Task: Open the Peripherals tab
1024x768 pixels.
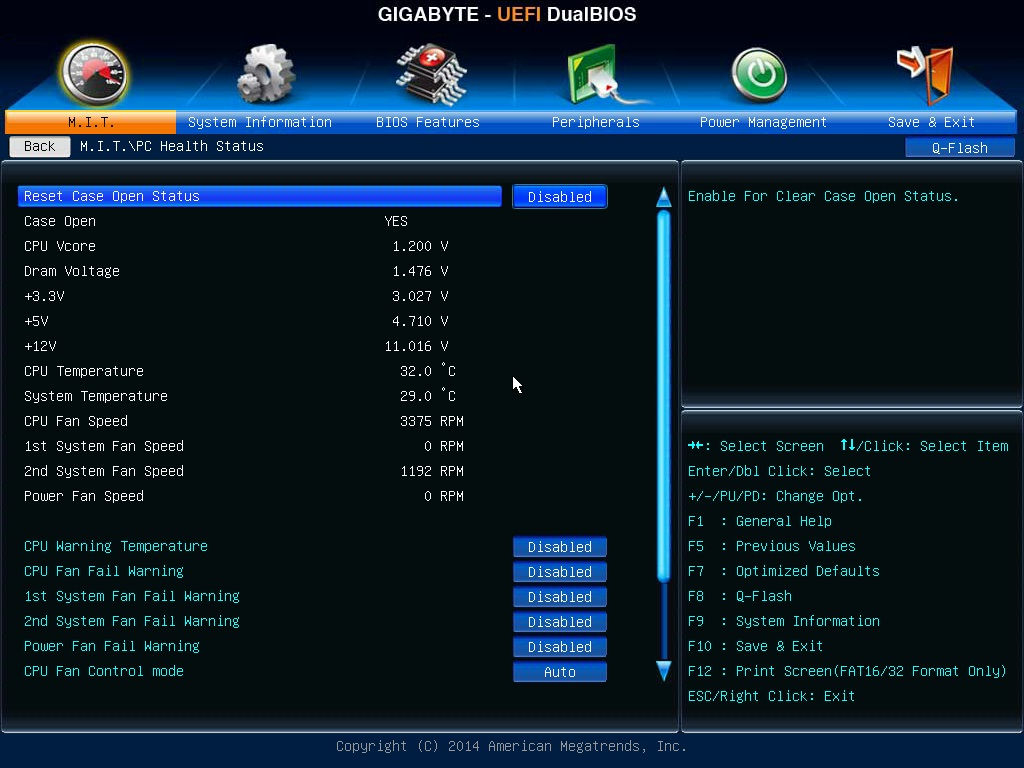Action: click(x=596, y=122)
